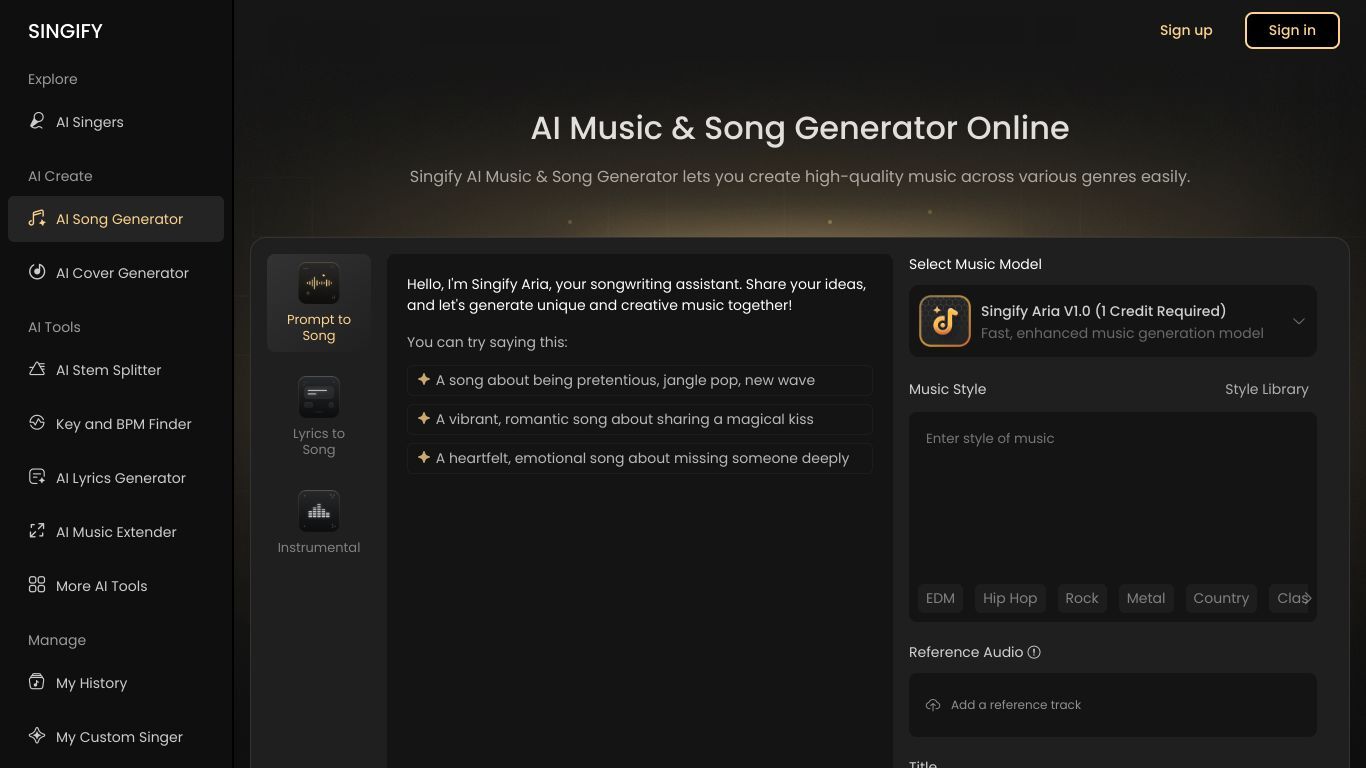1366x768 pixels.
Task: Expand the music model dropdown chevron
Action: coord(1299,321)
